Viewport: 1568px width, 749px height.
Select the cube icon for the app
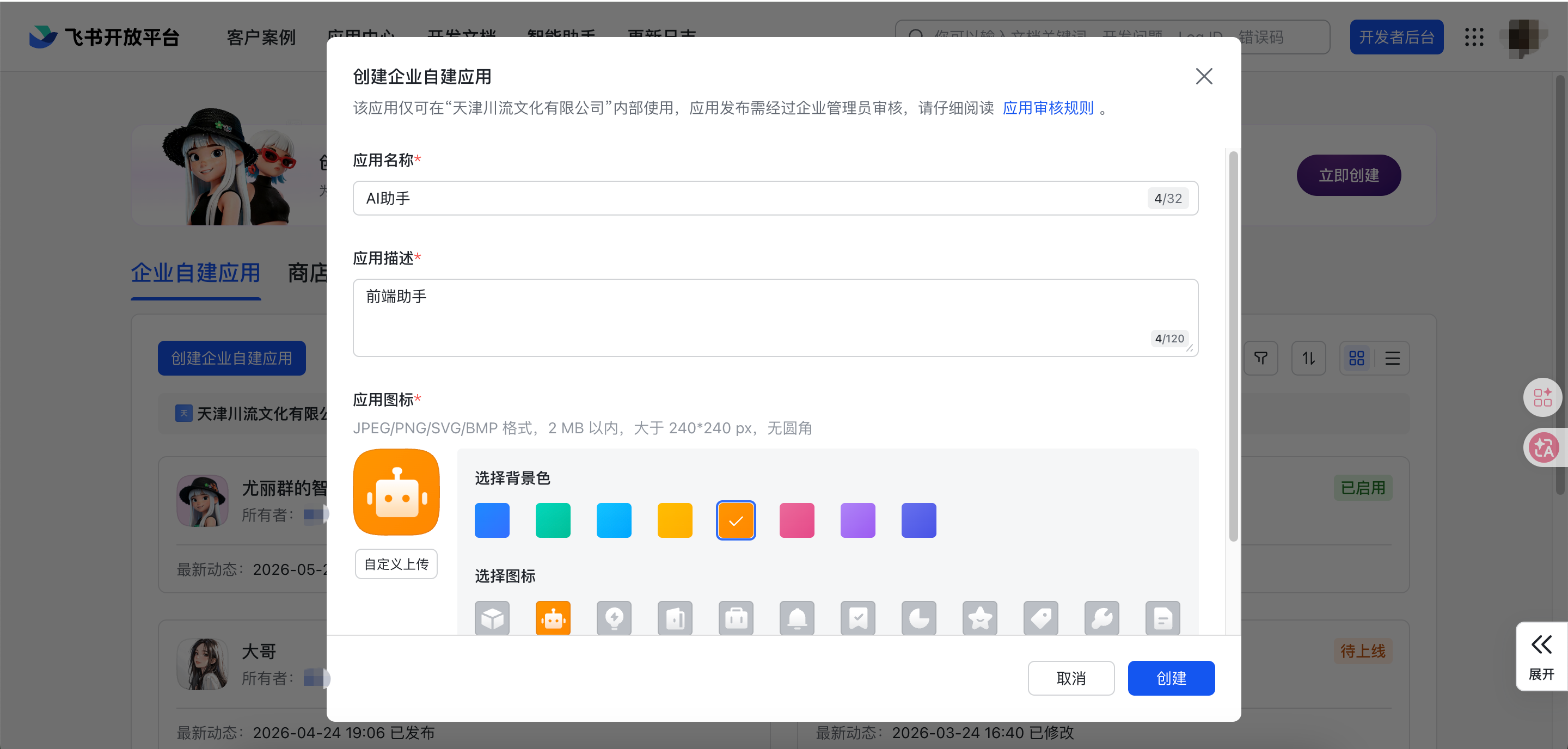point(492,618)
